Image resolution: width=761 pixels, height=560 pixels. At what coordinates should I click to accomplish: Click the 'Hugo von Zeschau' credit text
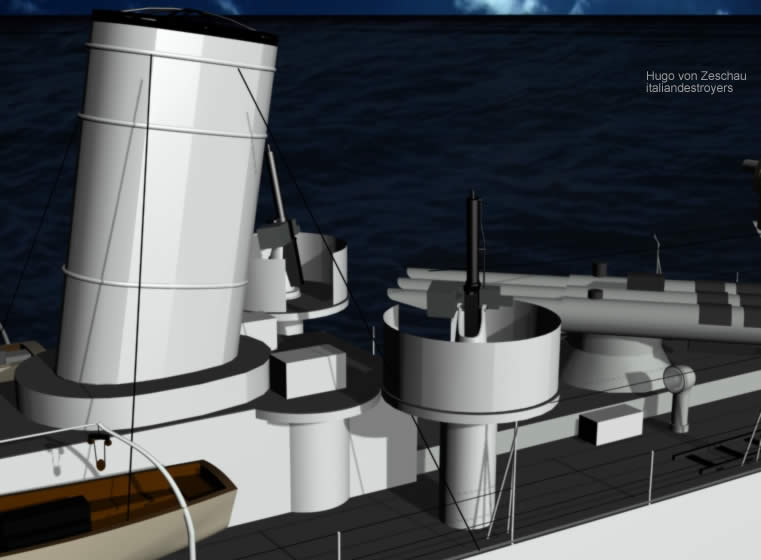696,76
